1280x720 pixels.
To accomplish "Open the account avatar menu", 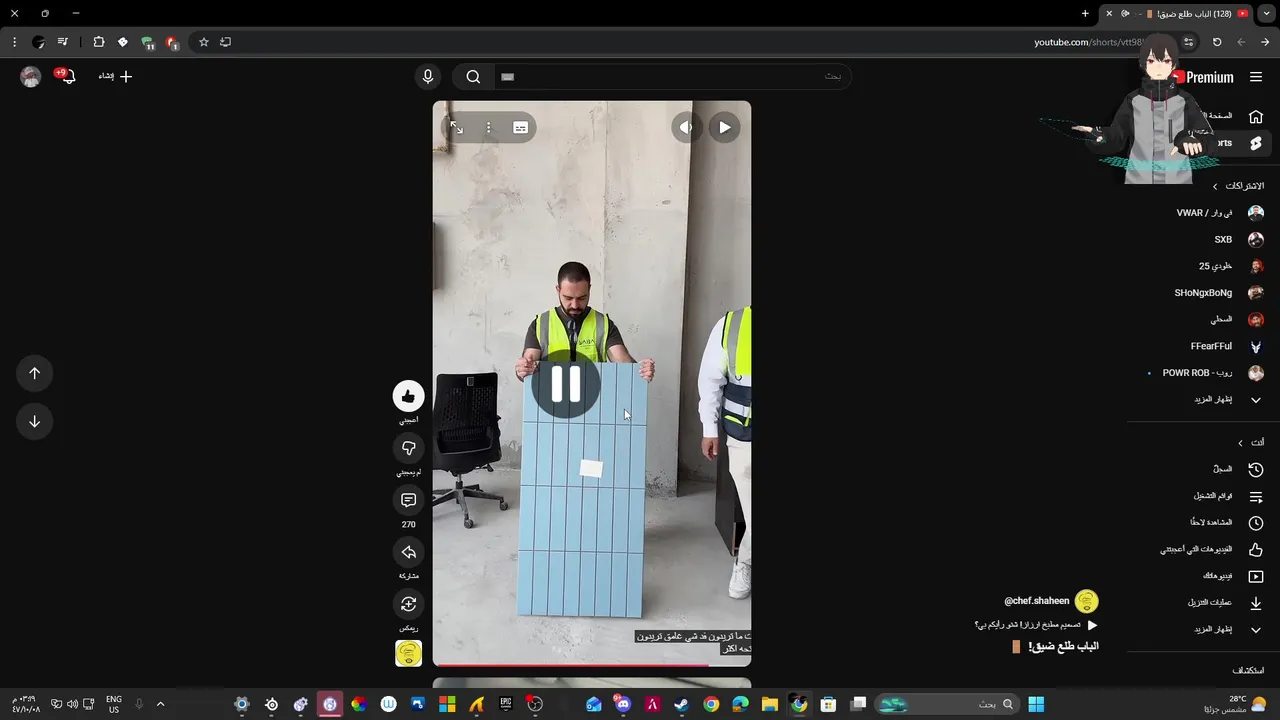I will point(30,77).
